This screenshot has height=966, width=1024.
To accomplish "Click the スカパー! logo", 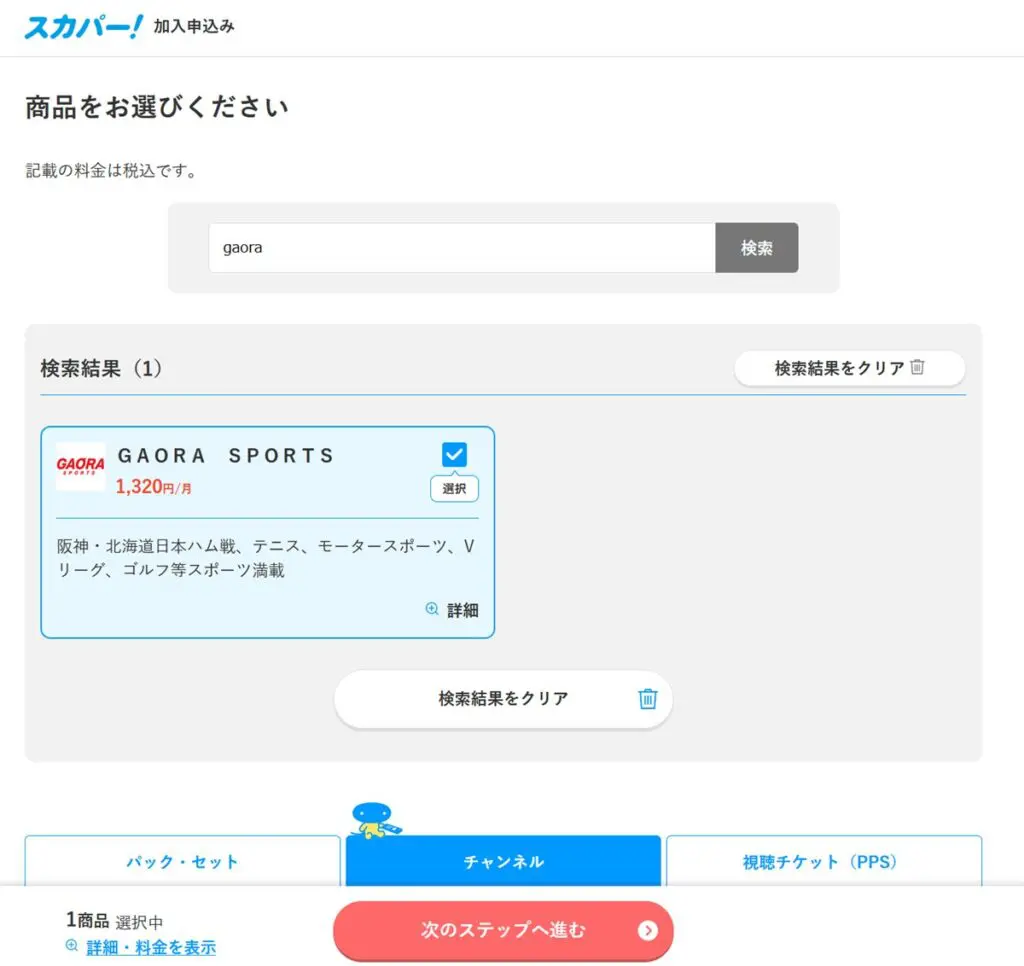I will (x=83, y=26).
